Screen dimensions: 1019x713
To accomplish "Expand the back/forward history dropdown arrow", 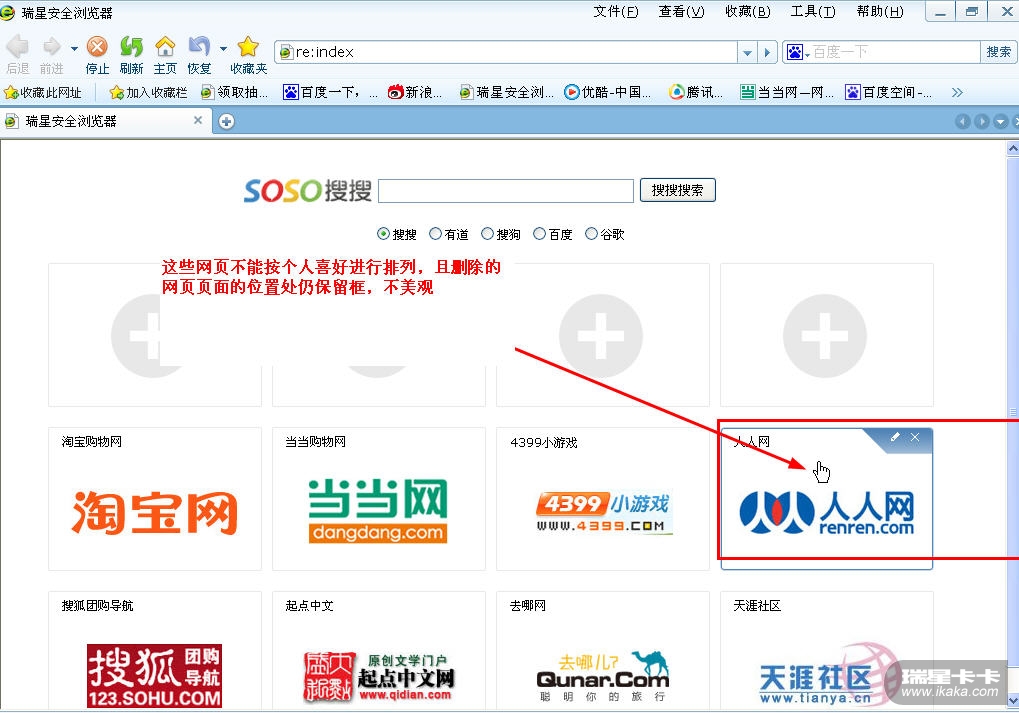I will click(x=74, y=48).
